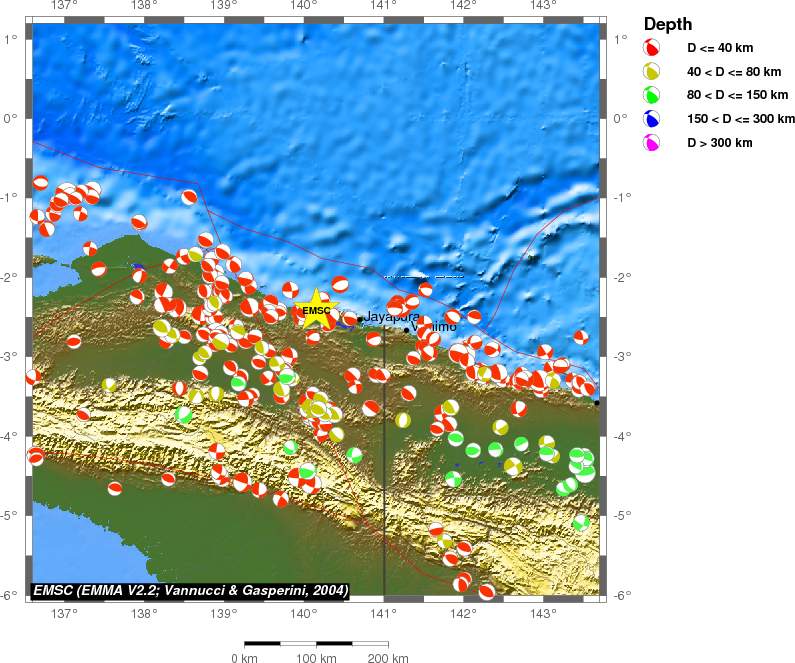Click the isolated green beachball near 143.5°, -5°
The height and width of the screenshot is (663, 795).
581,522
